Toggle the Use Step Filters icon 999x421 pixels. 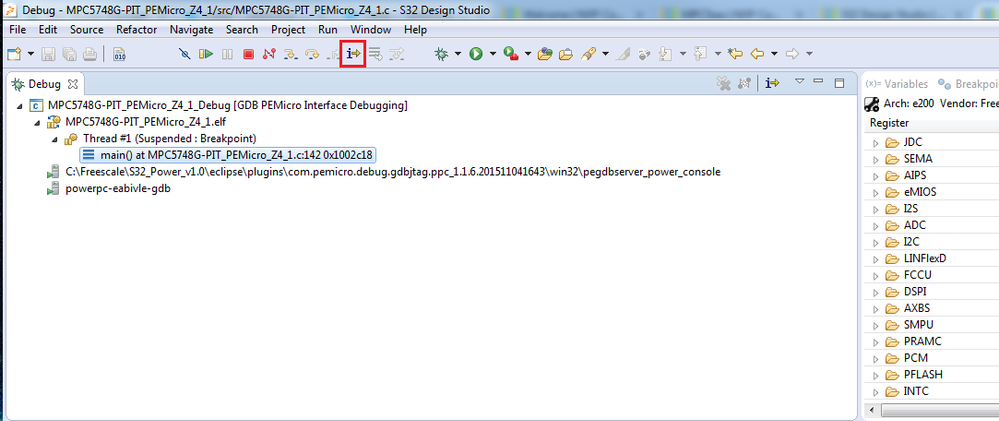click(x=397, y=54)
